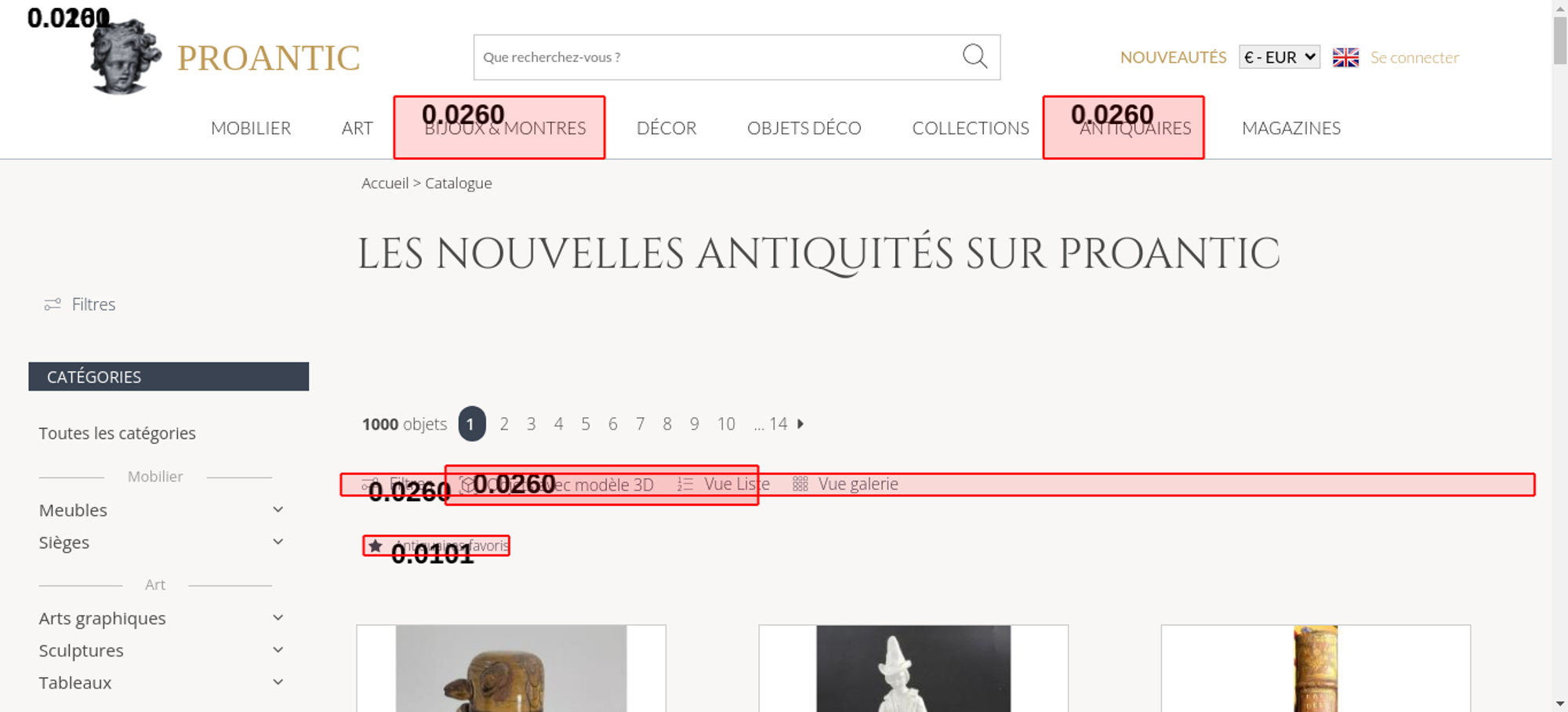This screenshot has width=1568, height=712.
Task: Open the MOBILIER menu
Action: (251, 128)
